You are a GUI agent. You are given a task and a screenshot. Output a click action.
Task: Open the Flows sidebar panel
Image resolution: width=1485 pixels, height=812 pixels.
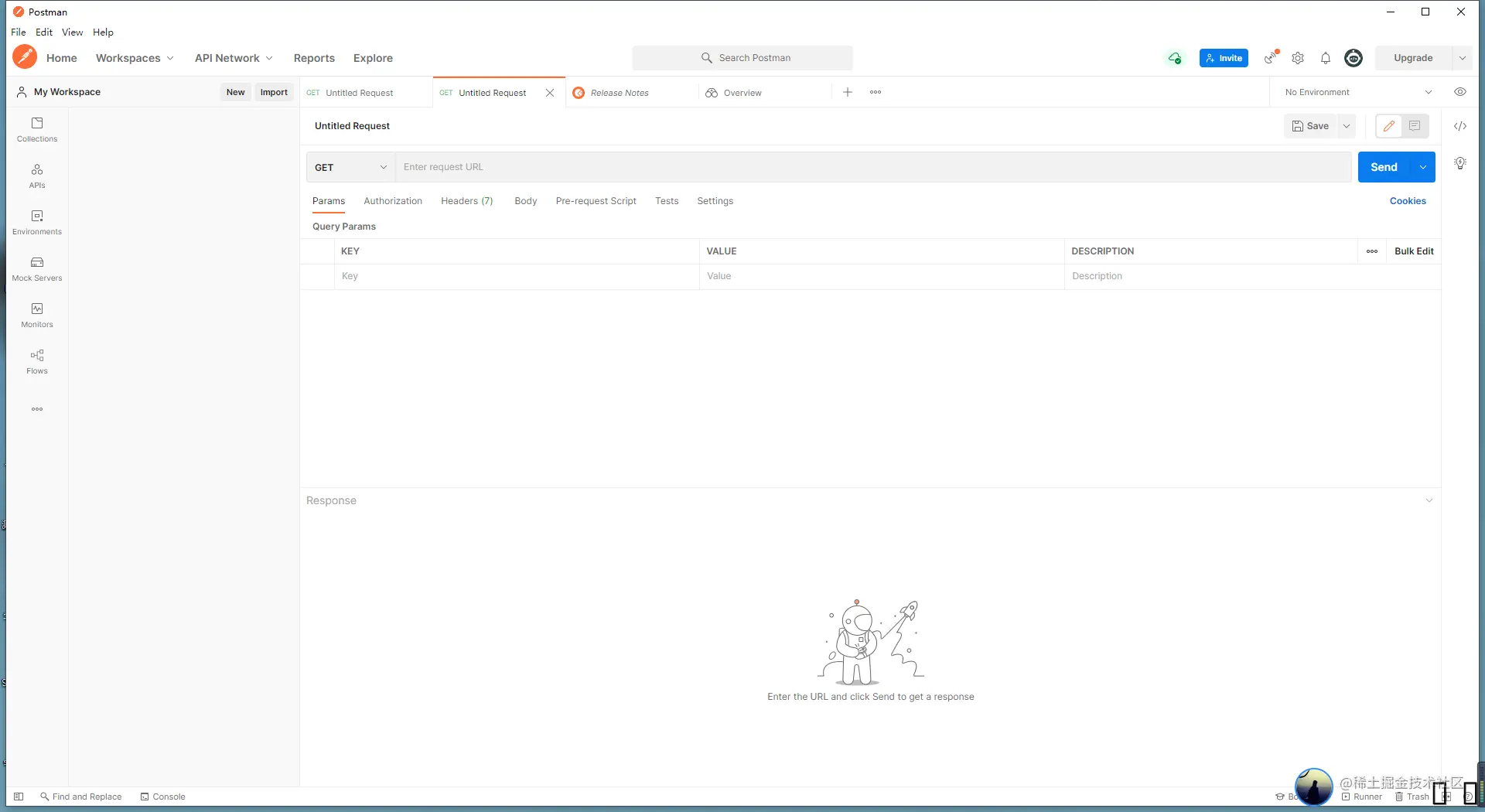click(37, 362)
